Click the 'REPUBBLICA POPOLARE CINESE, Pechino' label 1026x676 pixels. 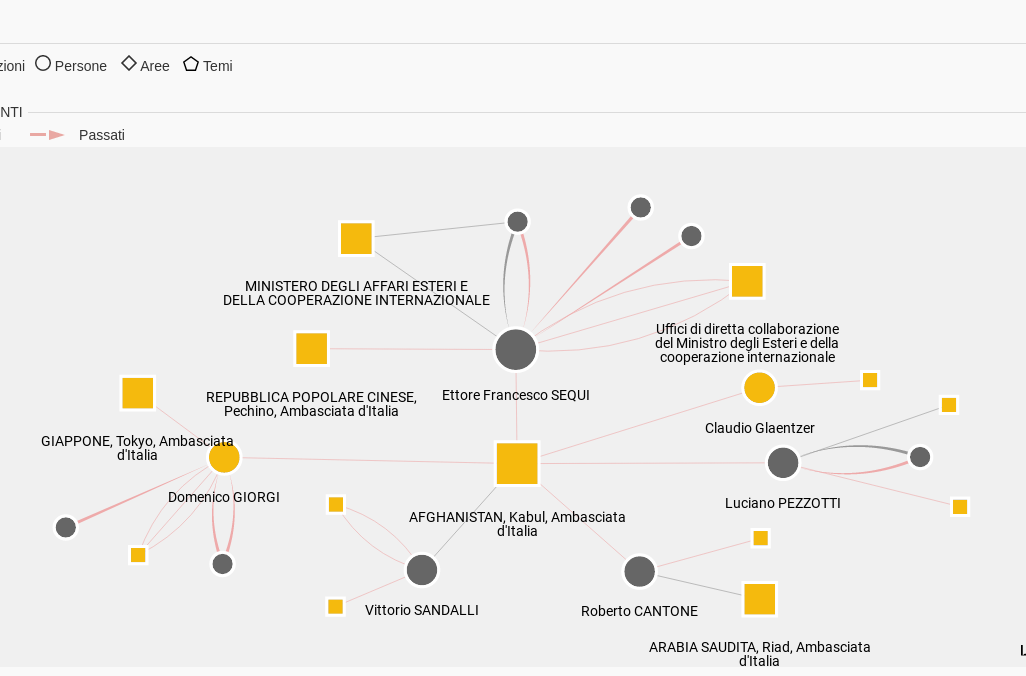tap(311, 404)
